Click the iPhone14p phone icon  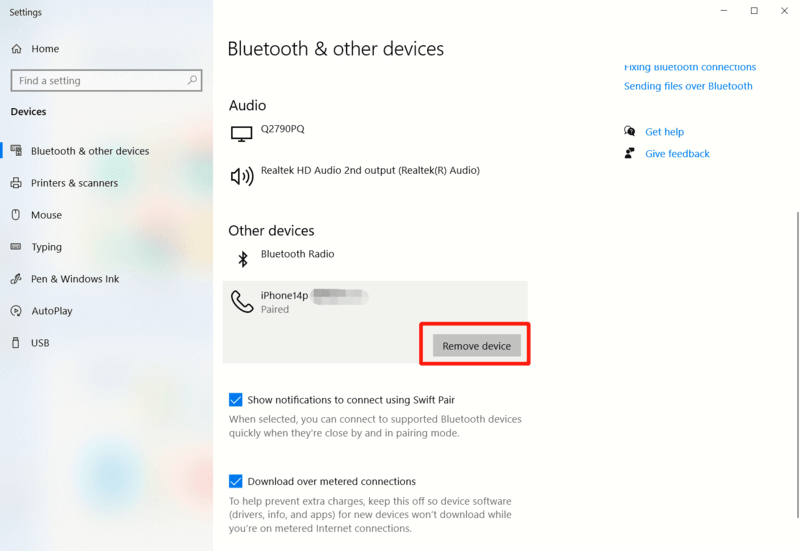pos(242,302)
